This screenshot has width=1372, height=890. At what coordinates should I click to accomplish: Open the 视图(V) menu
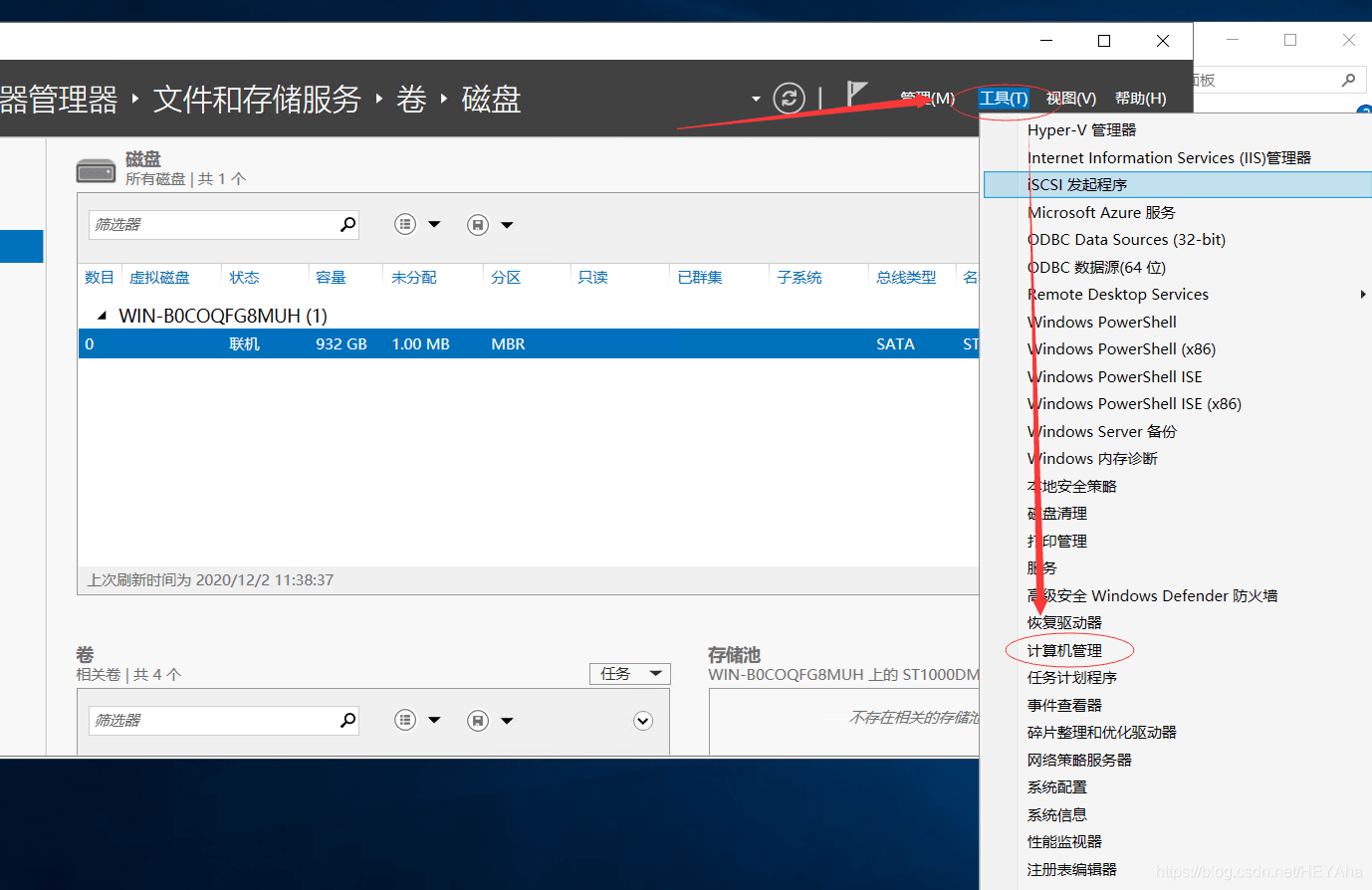tap(1070, 98)
